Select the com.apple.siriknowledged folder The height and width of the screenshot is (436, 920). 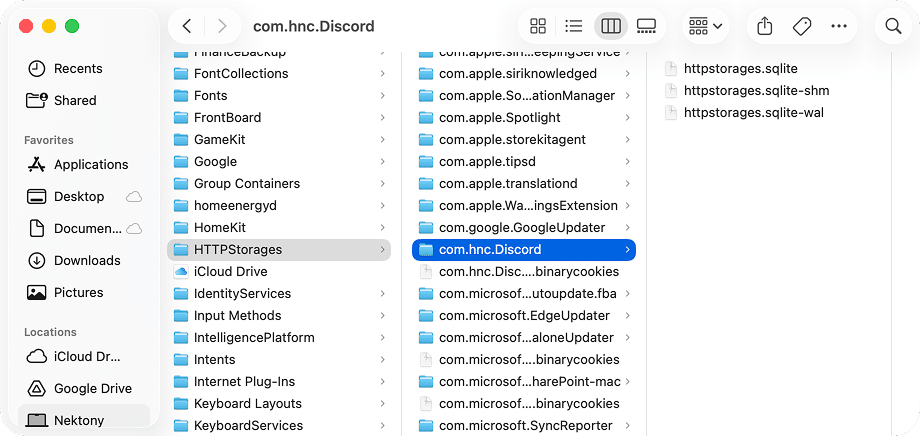point(524,73)
